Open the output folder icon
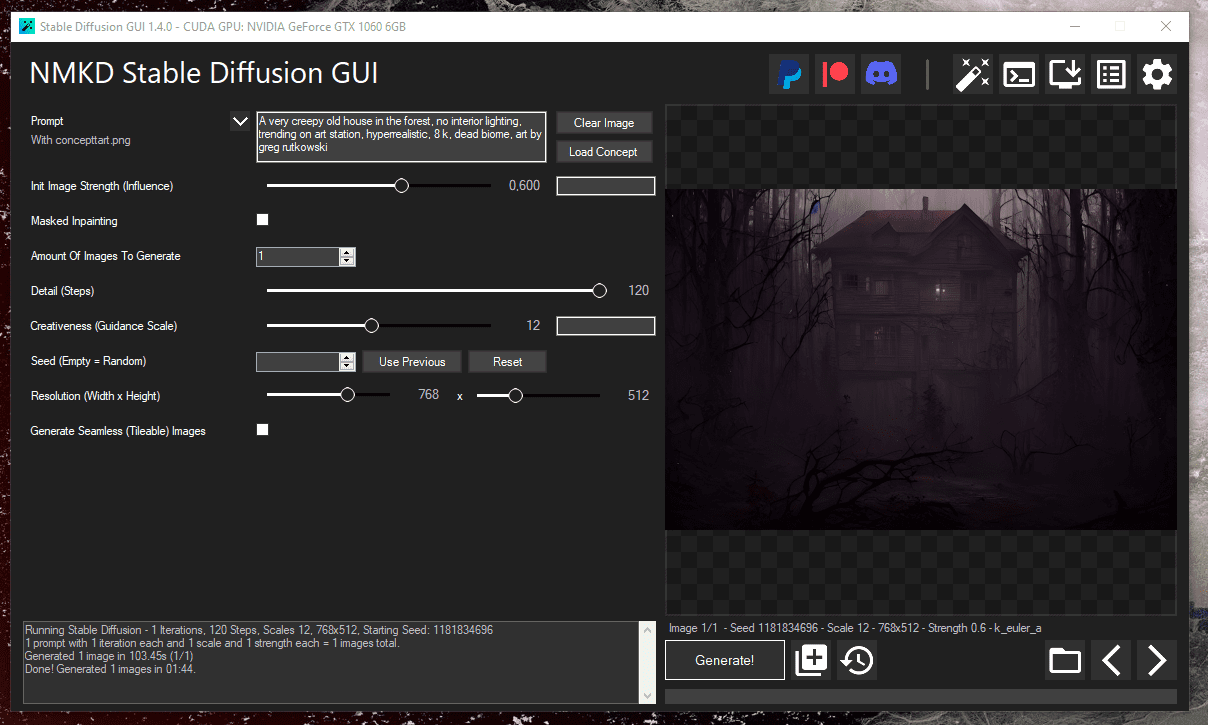The image size is (1208, 725). tap(1065, 660)
